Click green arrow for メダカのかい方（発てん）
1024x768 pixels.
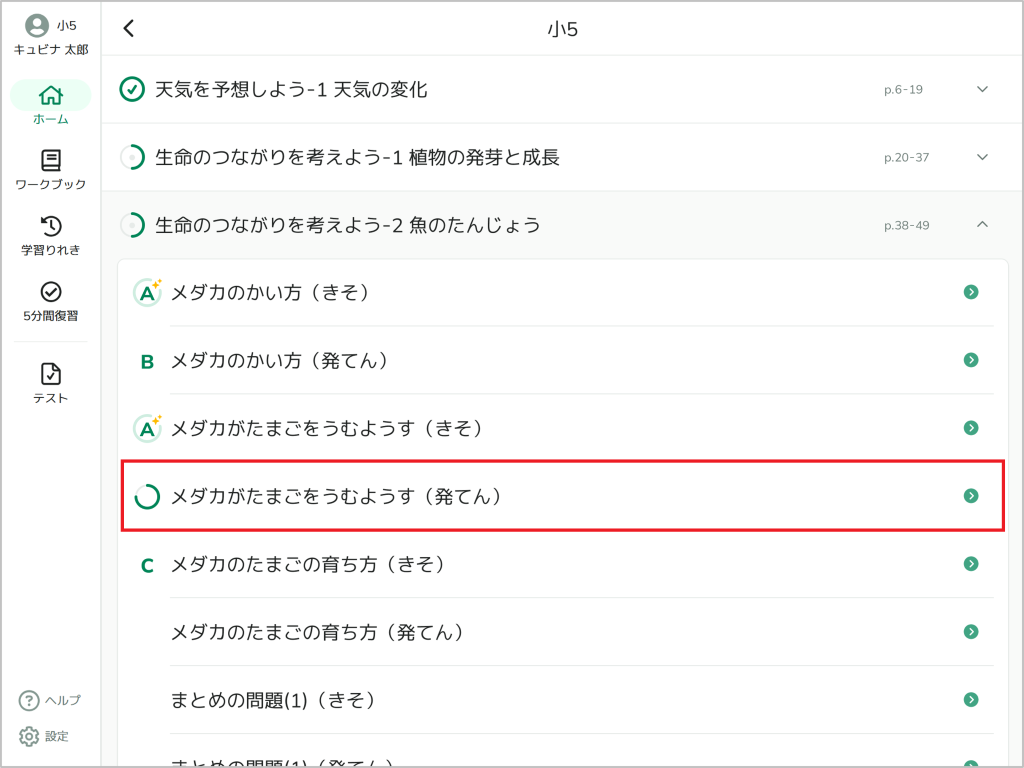coord(971,360)
